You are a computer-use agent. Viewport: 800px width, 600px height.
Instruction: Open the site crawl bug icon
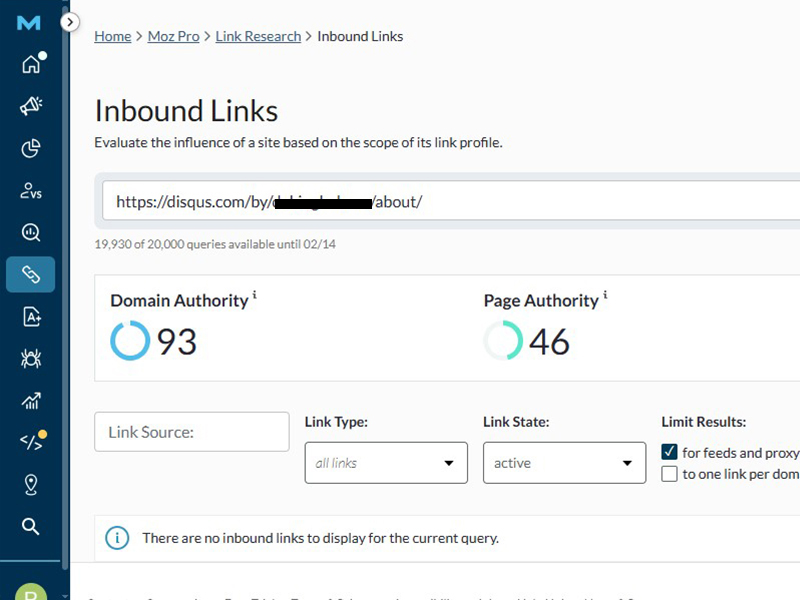tap(31, 359)
